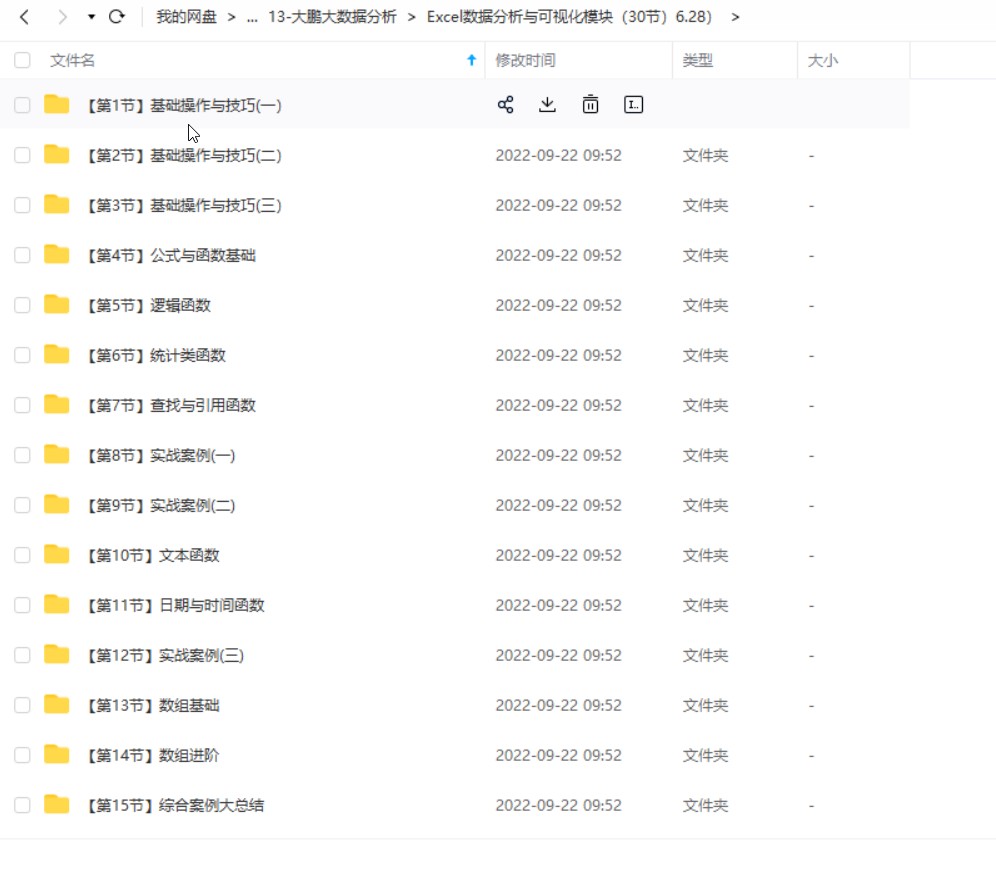The height and width of the screenshot is (879, 996).
Task: Open folder 第15节 综合案例大总结
Action: click(x=175, y=805)
